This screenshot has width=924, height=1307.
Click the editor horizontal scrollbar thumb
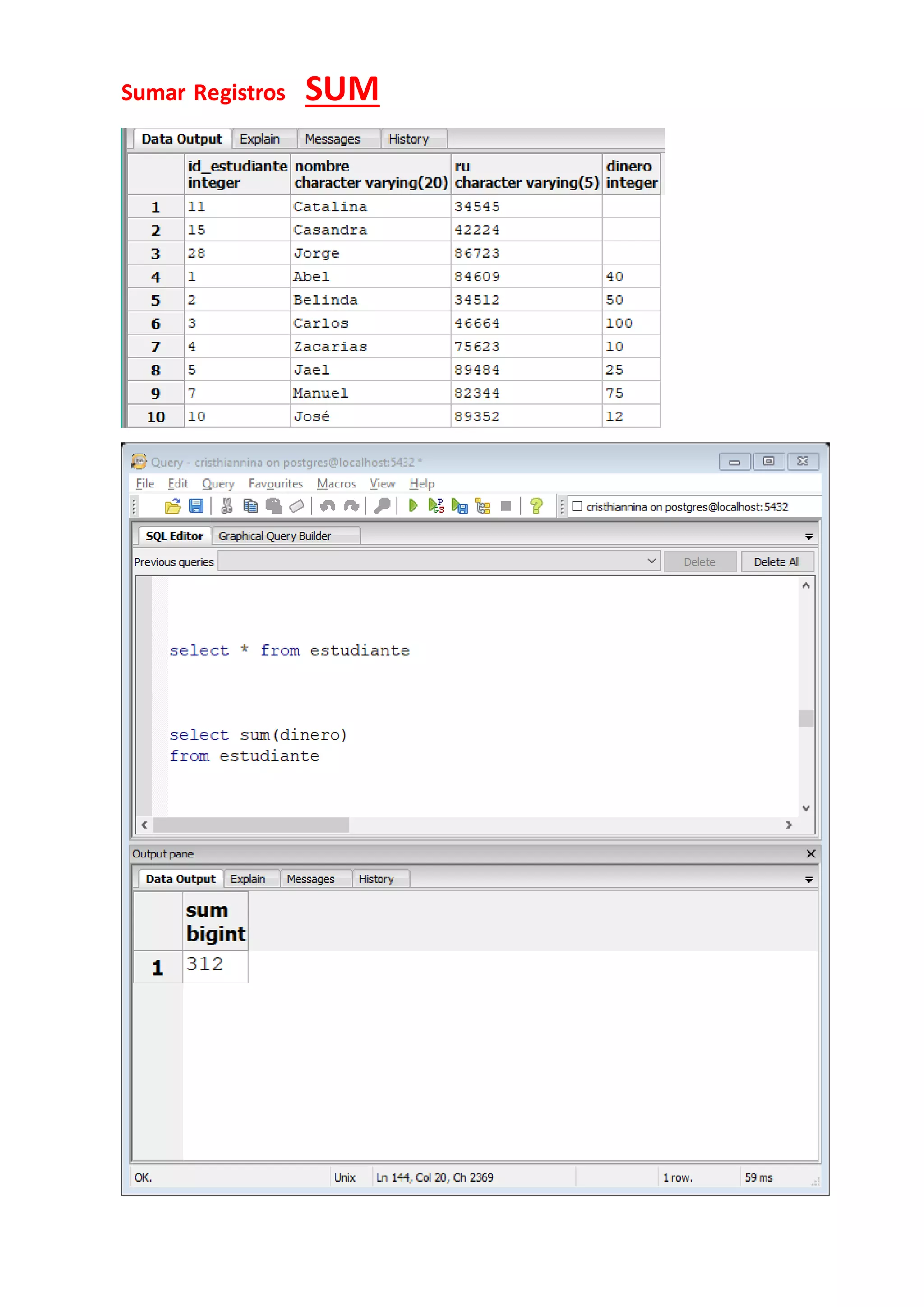click(251, 825)
